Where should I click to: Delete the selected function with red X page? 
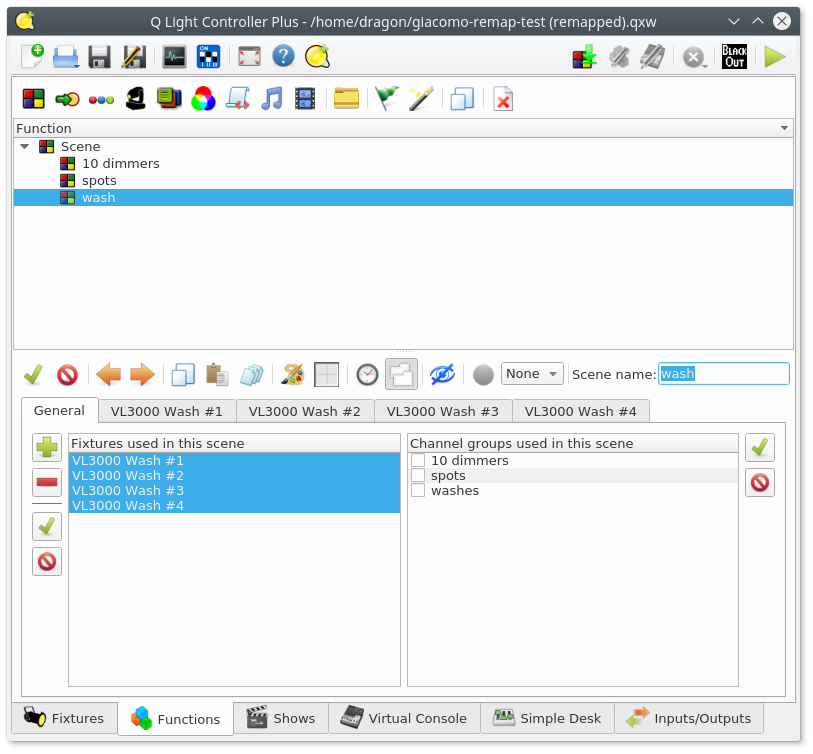(503, 99)
